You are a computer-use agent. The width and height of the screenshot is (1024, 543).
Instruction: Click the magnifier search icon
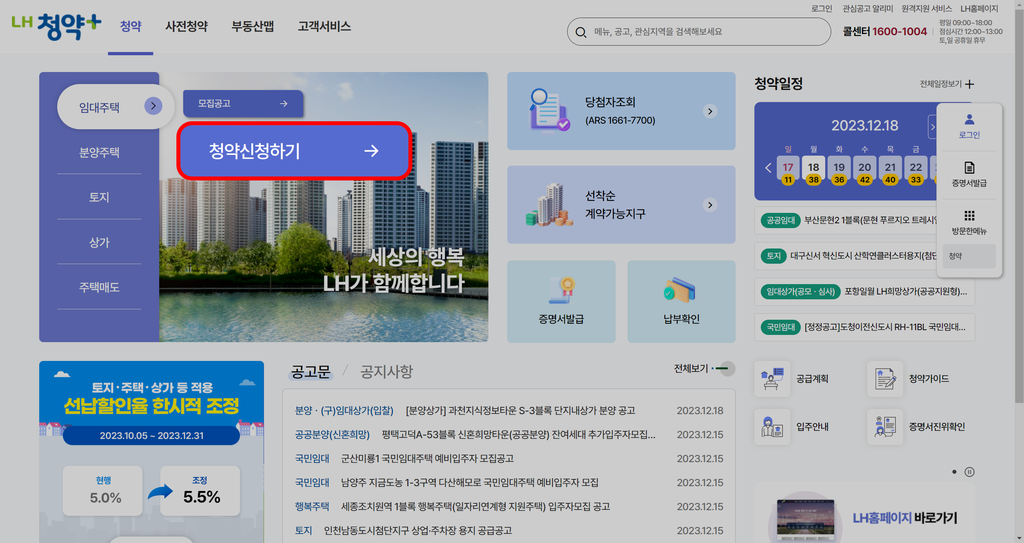pyautogui.click(x=581, y=31)
